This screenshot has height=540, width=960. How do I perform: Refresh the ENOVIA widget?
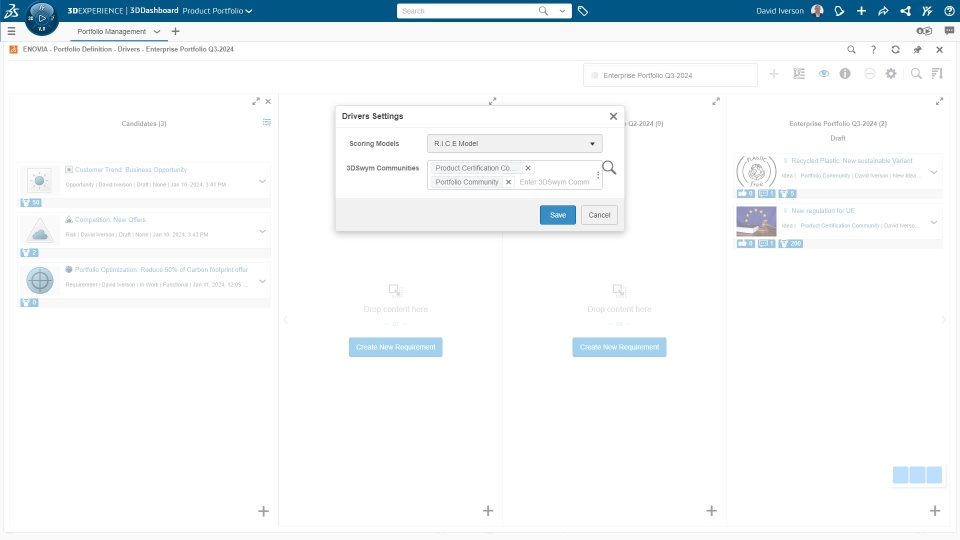895,50
